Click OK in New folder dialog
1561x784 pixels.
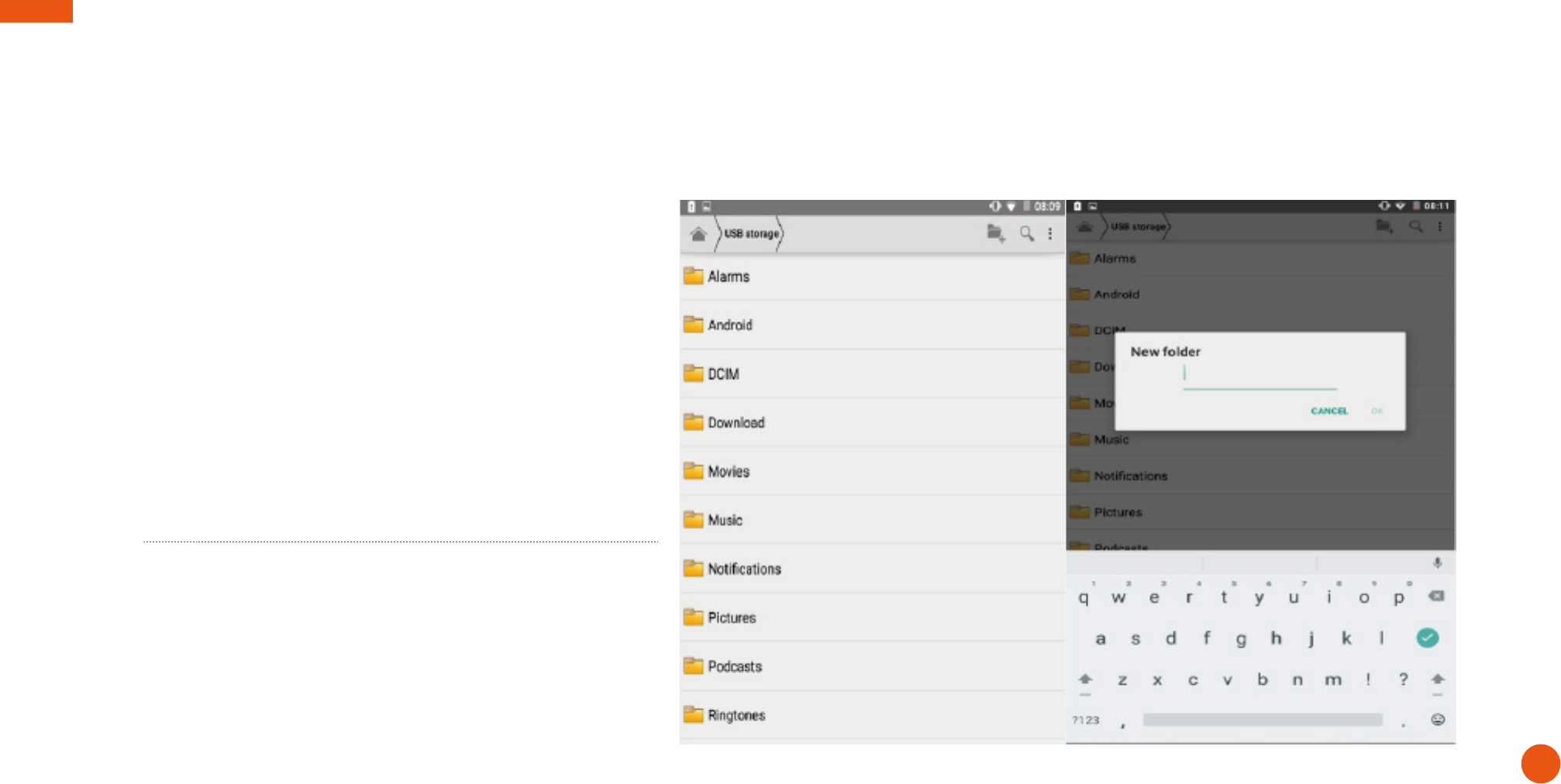click(1377, 411)
